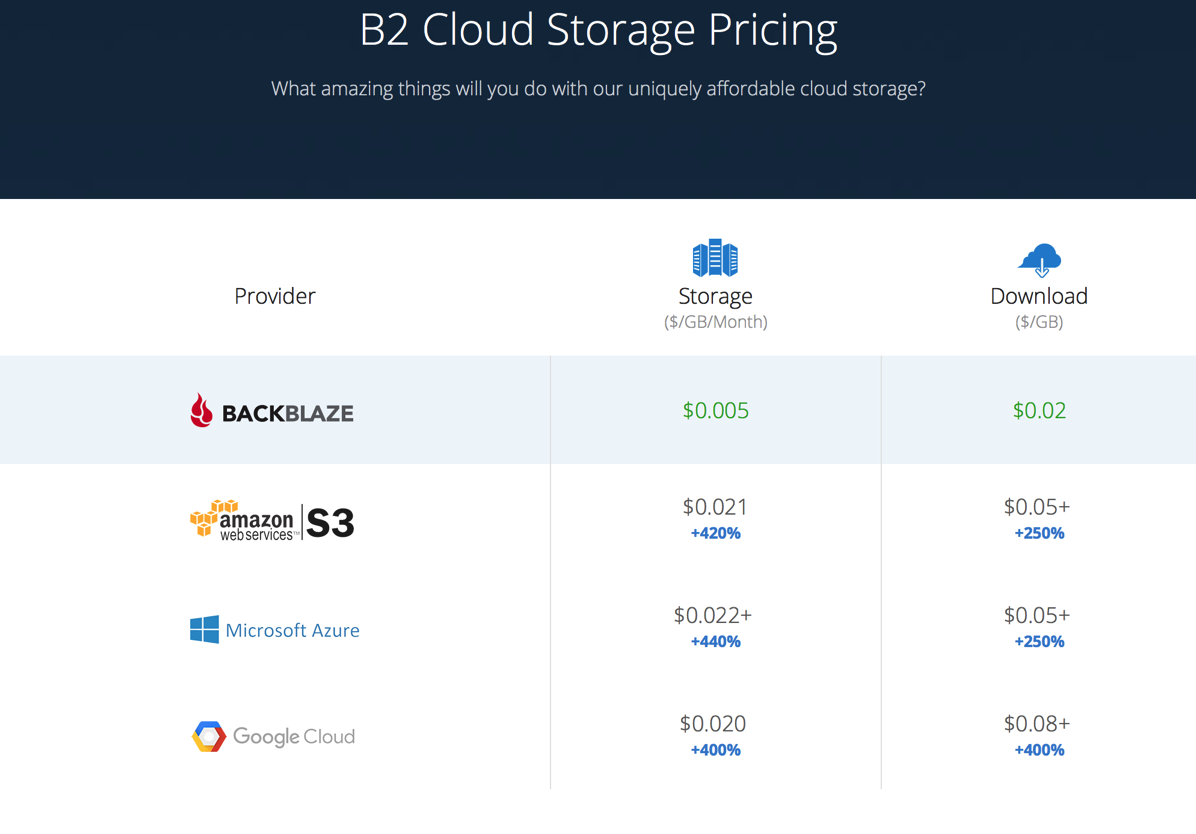1196x834 pixels.
Task: Open the Microsoft Azure provider link
Action: point(292,630)
